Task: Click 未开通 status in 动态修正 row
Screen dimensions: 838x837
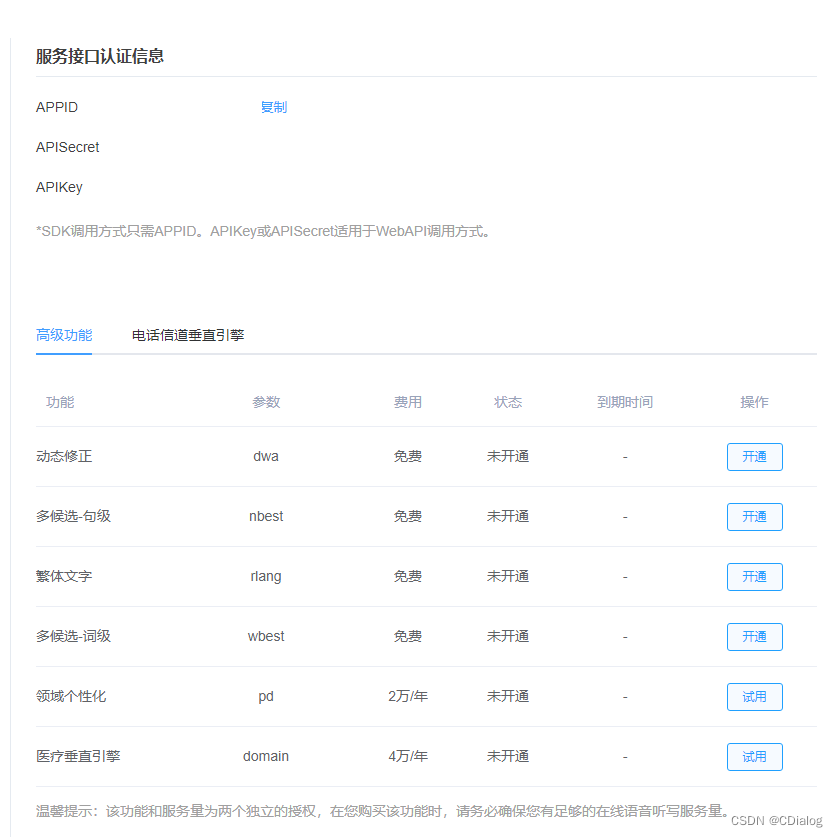Action: click(508, 456)
